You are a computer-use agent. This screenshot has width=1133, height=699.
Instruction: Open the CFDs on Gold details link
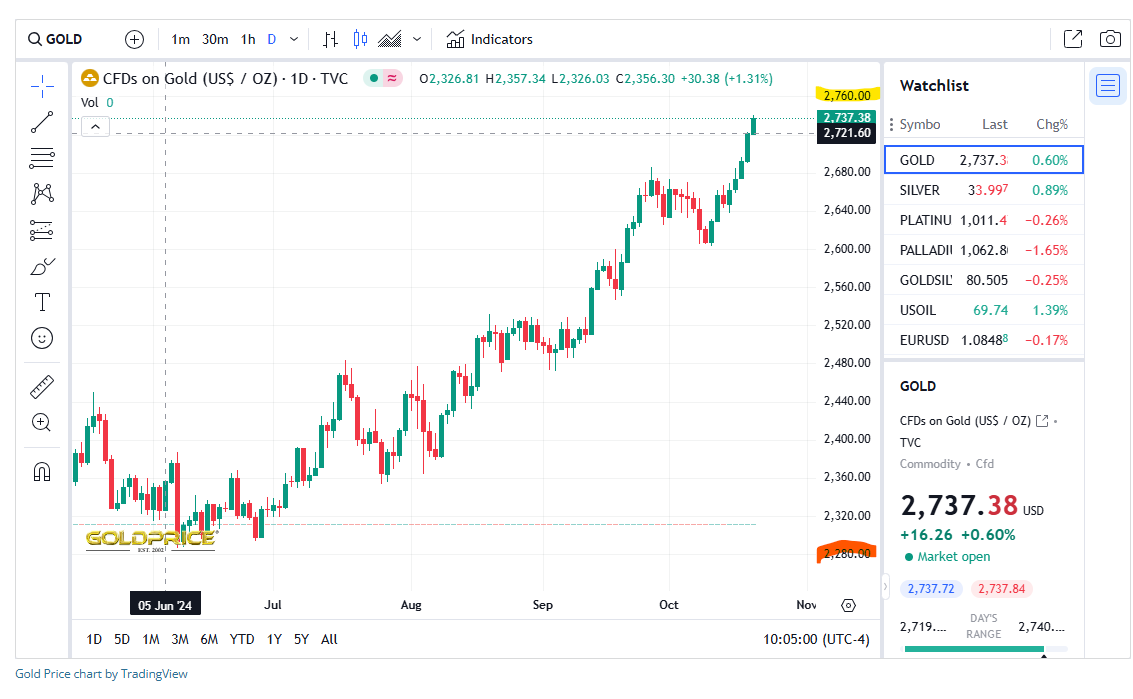tap(1042, 421)
